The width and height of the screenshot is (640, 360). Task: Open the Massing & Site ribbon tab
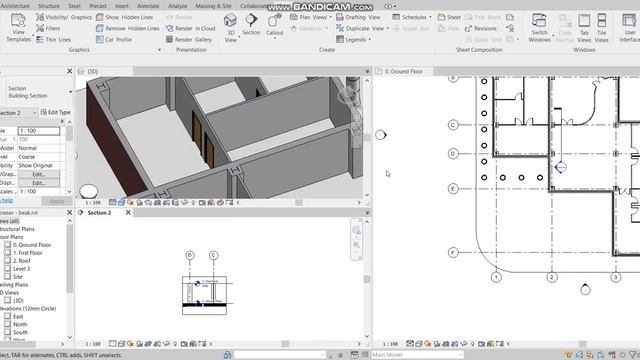(213, 6)
